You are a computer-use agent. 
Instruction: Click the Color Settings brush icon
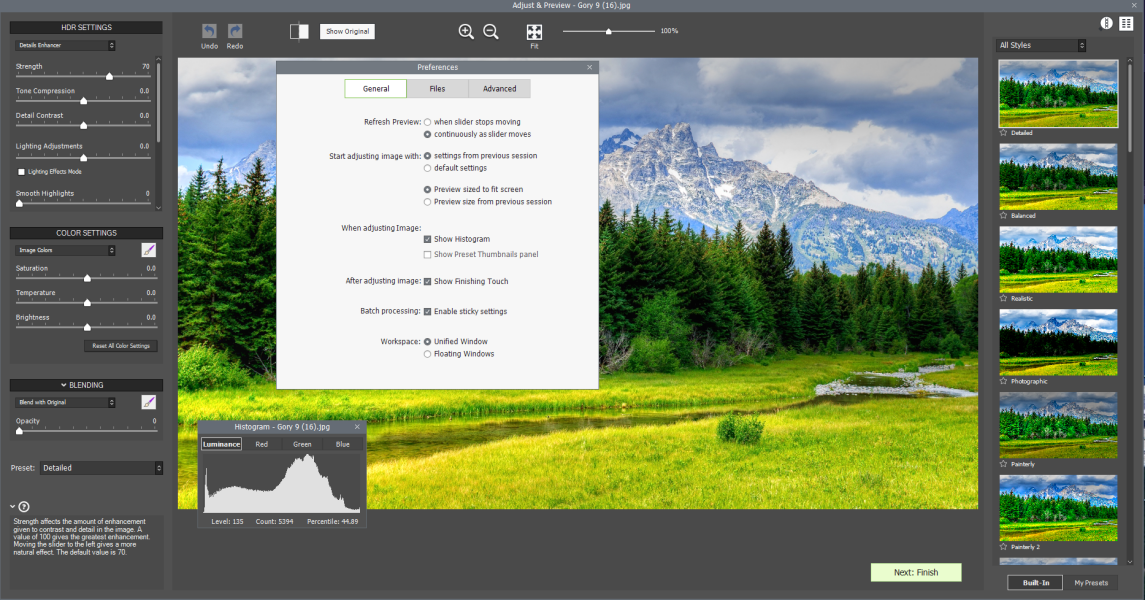coord(148,250)
